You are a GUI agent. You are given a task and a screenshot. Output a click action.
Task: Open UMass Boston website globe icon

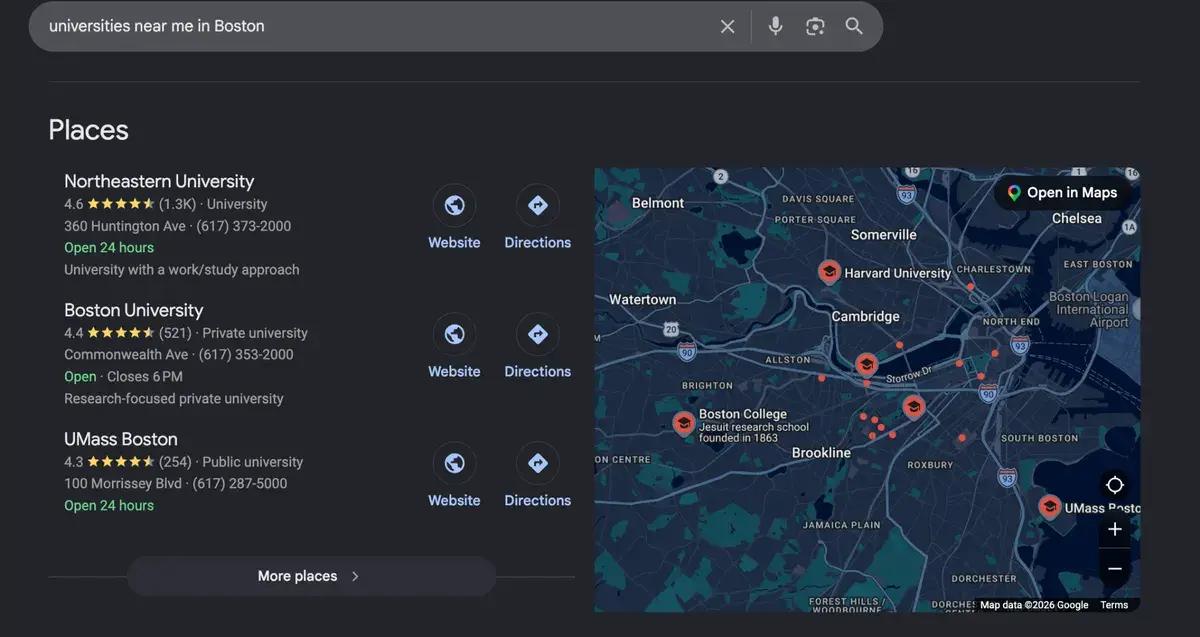(x=454, y=463)
